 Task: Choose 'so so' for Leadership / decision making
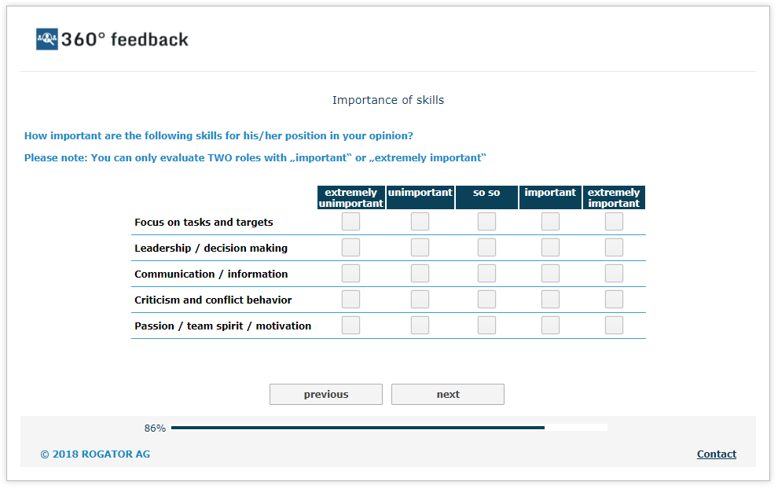487,248
